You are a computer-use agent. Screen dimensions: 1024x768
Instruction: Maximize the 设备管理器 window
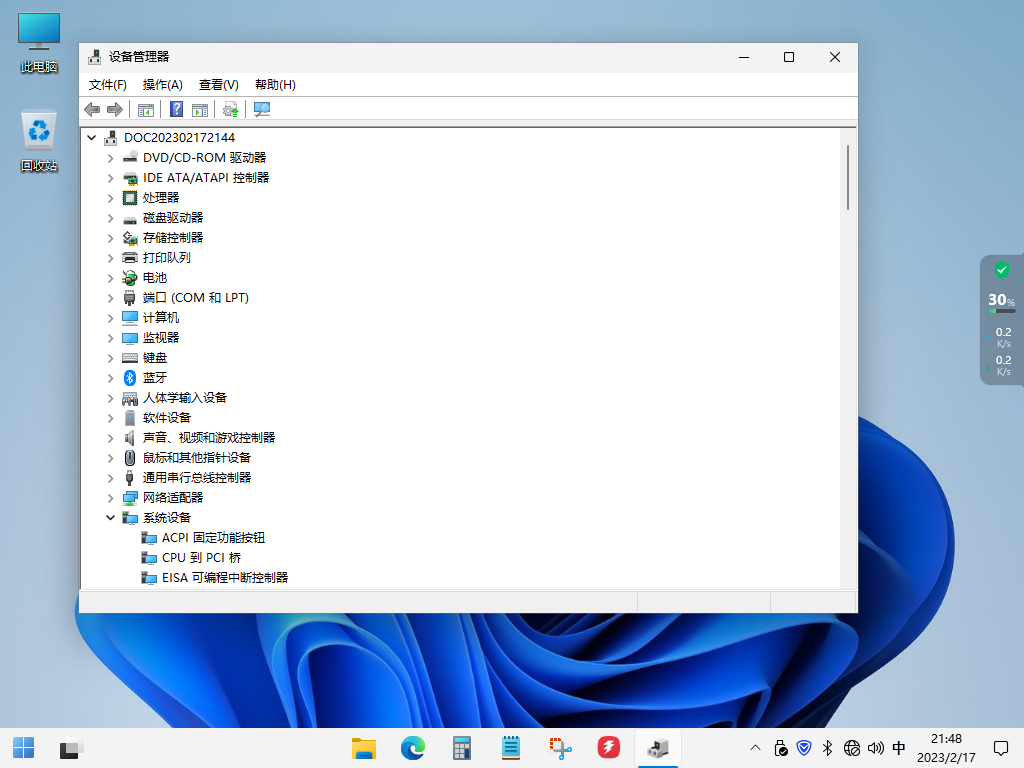[x=789, y=57]
